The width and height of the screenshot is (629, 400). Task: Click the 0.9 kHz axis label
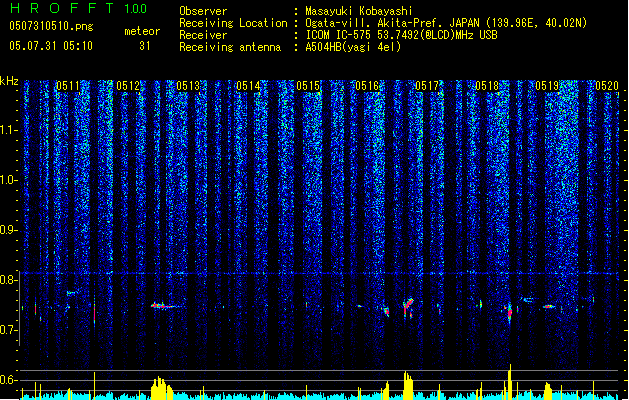pos(9,230)
